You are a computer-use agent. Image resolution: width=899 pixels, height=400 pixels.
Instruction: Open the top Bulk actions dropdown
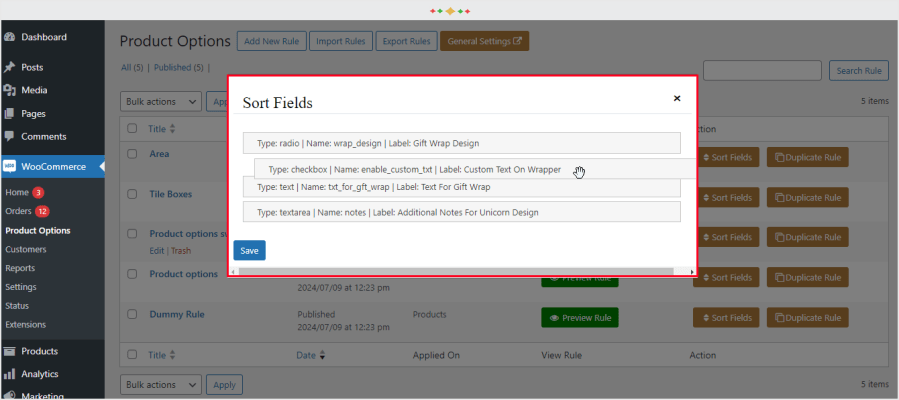coord(161,102)
